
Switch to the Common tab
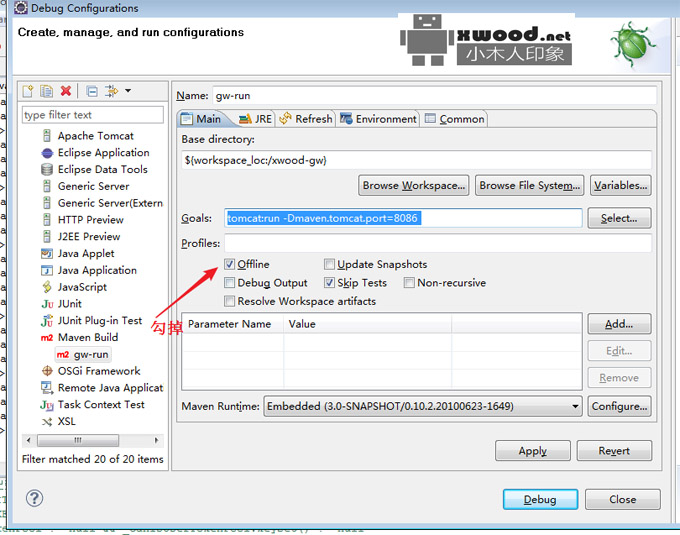(454, 119)
